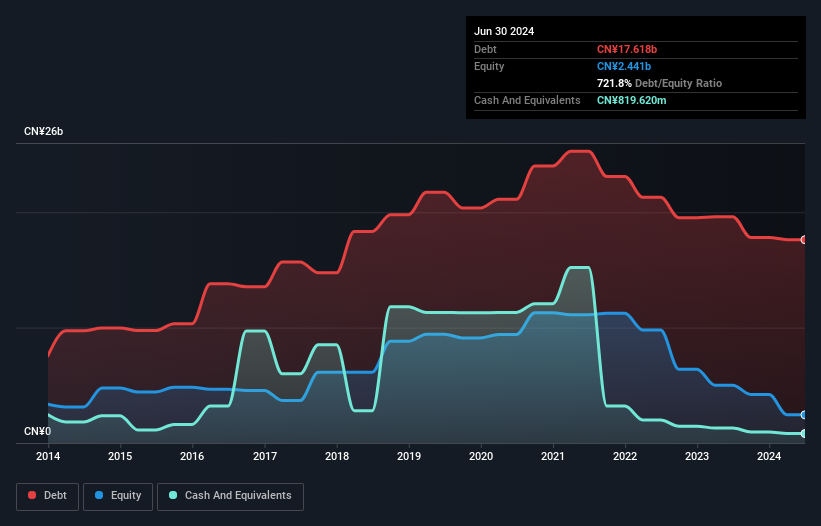Click the 2015 x-axis label
The image size is (821, 526).
(x=120, y=456)
